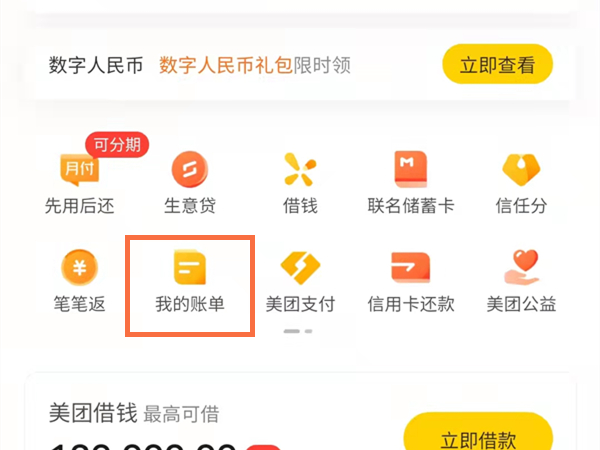This screenshot has width=600, height=450.
Task: Switch to second page indicator dot
Action: pyautogui.click(x=308, y=331)
